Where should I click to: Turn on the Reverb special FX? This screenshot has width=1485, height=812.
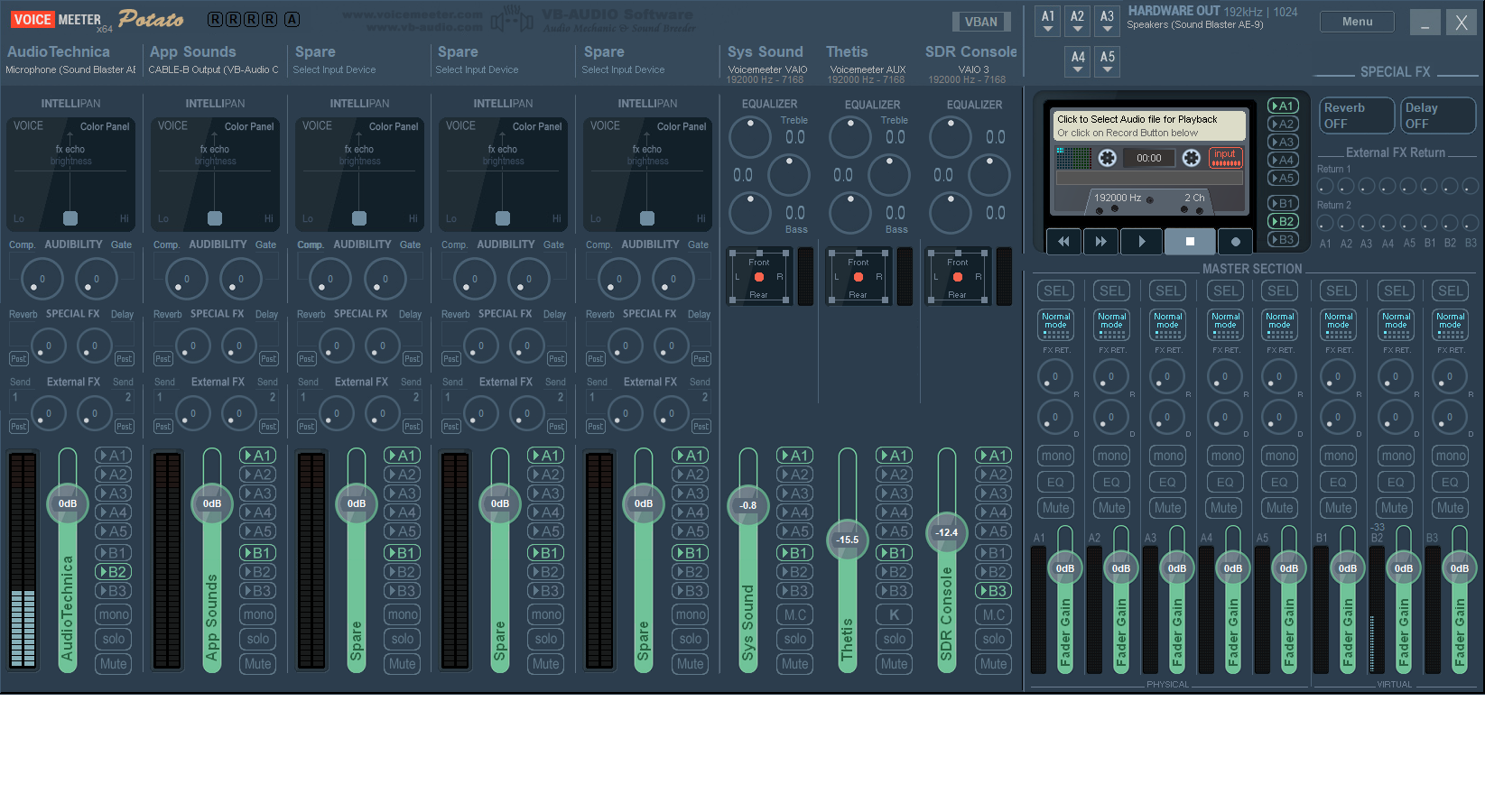(1356, 115)
